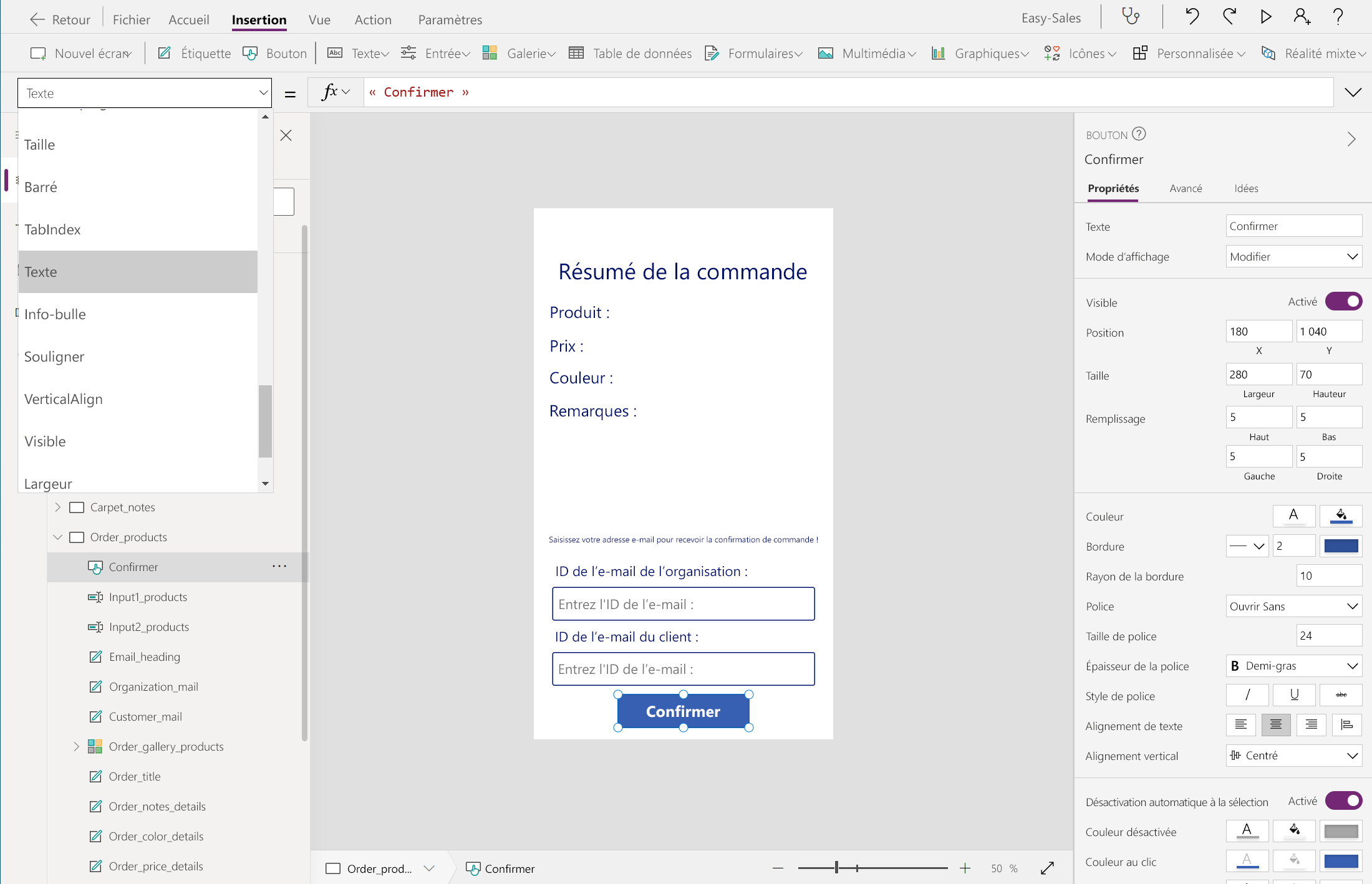Click the Undo arrow icon

pos(1192,17)
